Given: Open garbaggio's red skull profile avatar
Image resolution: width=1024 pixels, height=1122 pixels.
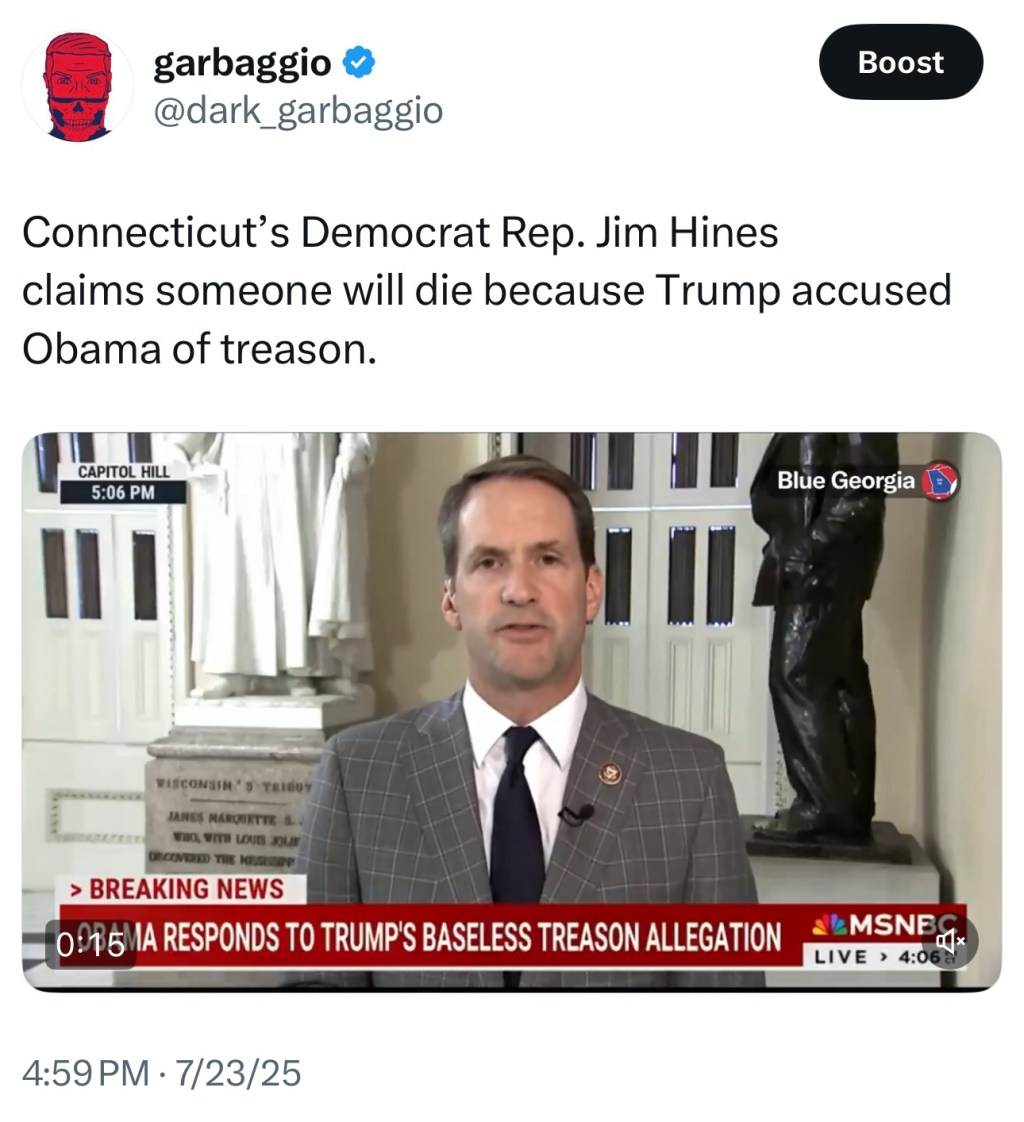Looking at the screenshot, I should pyautogui.click(x=77, y=86).
